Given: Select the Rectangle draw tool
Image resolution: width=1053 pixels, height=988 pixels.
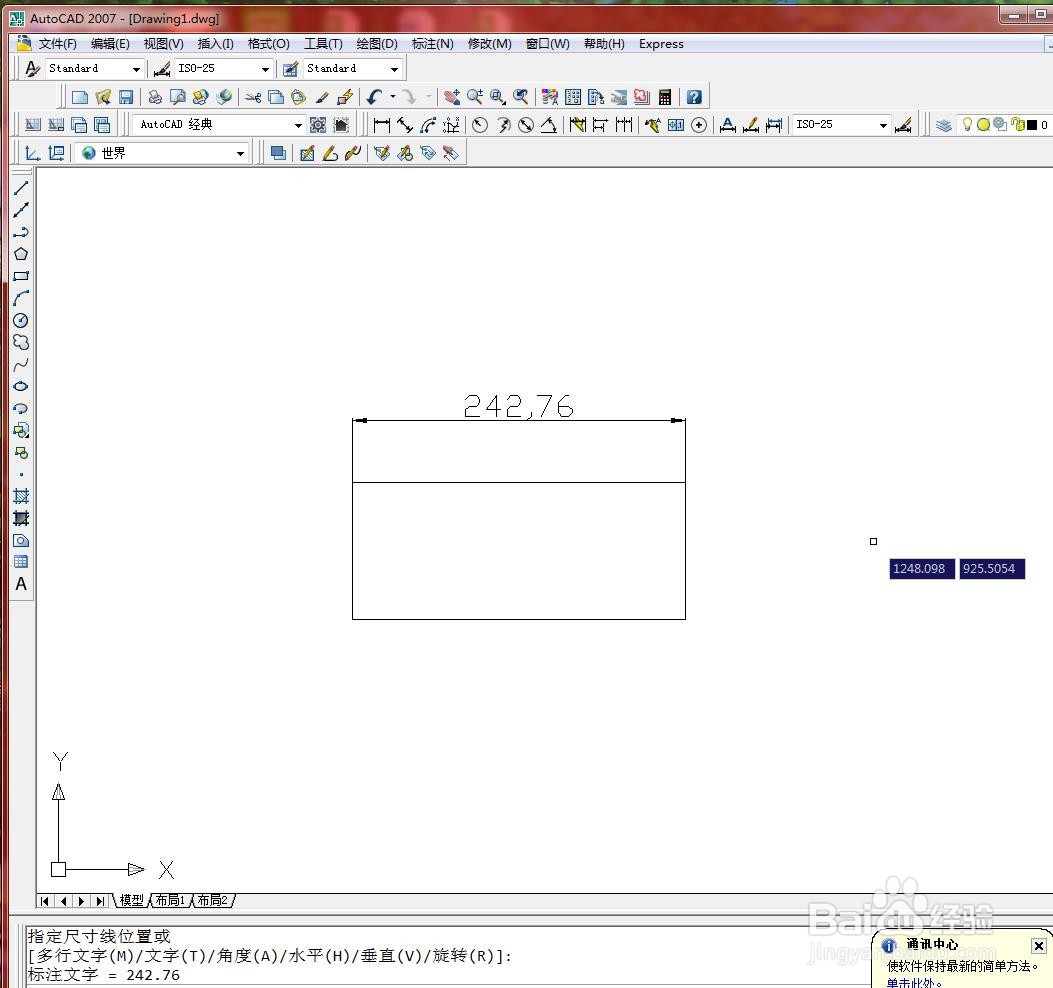Looking at the screenshot, I should pyautogui.click(x=21, y=276).
